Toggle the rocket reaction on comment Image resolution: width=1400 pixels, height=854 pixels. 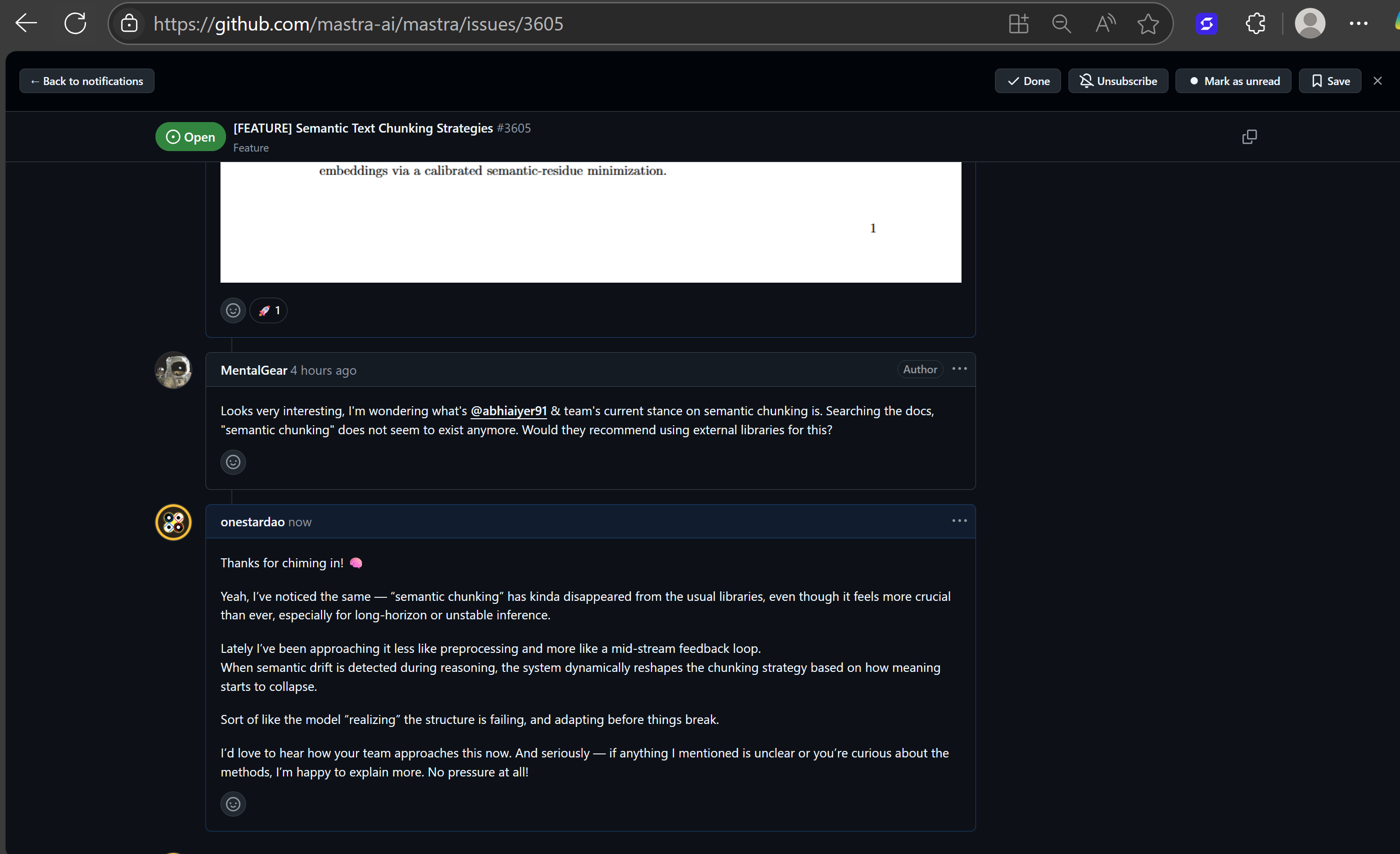tap(269, 311)
